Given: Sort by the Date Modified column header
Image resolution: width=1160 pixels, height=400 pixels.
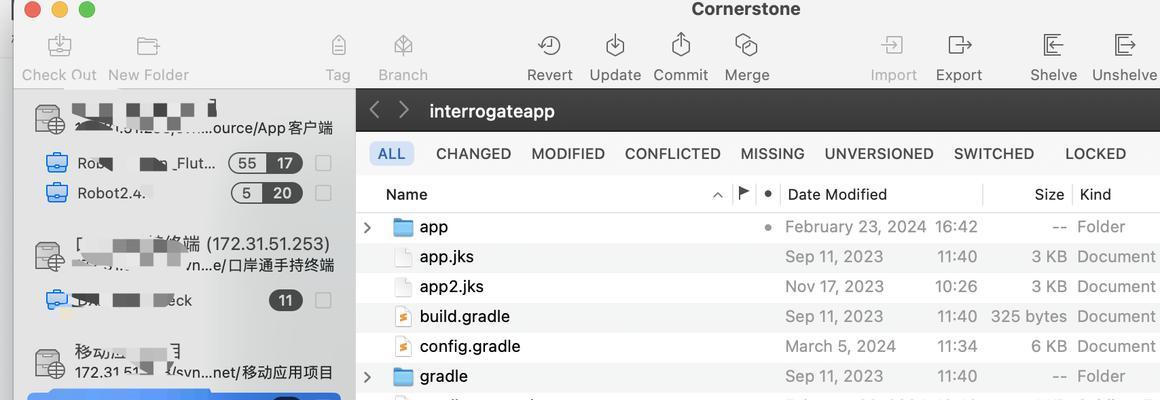Looking at the screenshot, I should tap(837, 194).
